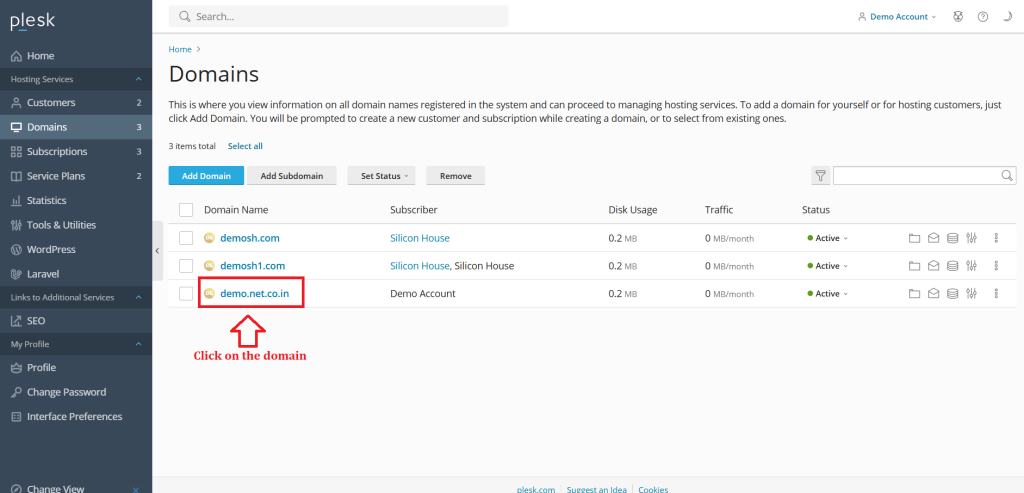Open Tools & Utilities in the sidebar
The width and height of the screenshot is (1024, 493).
pos(76,225)
